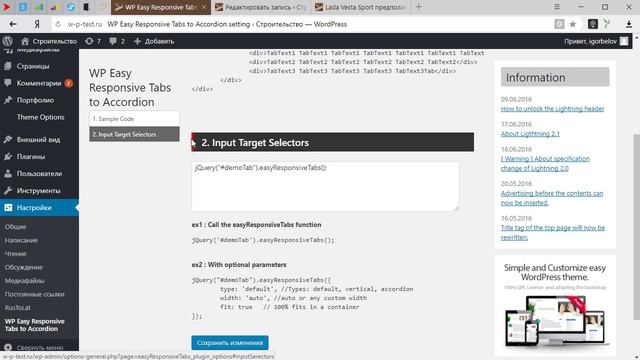Open Обсуждение settings submenu
The image size is (640, 360).
click(x=24, y=267)
